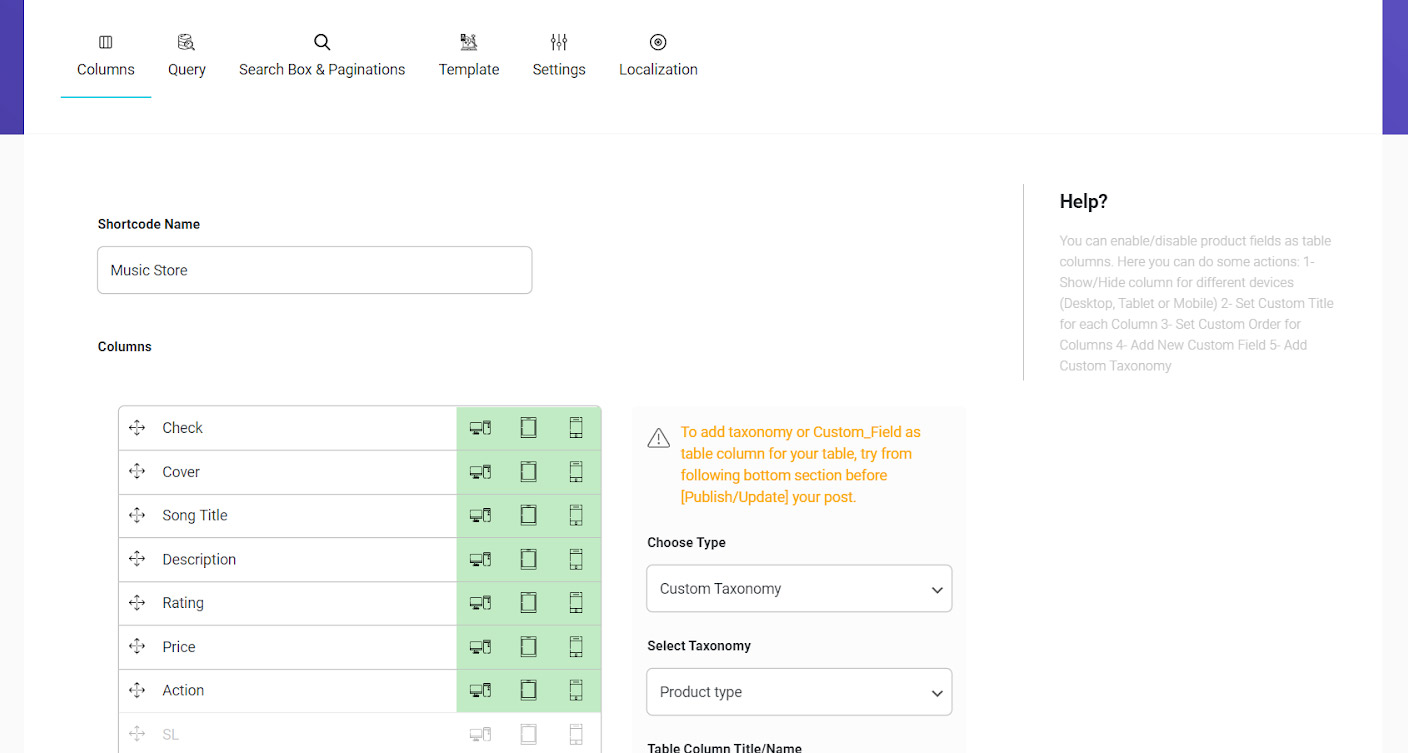The width and height of the screenshot is (1408, 753).
Task: Grab the move handle for Cover column
Action: point(138,472)
